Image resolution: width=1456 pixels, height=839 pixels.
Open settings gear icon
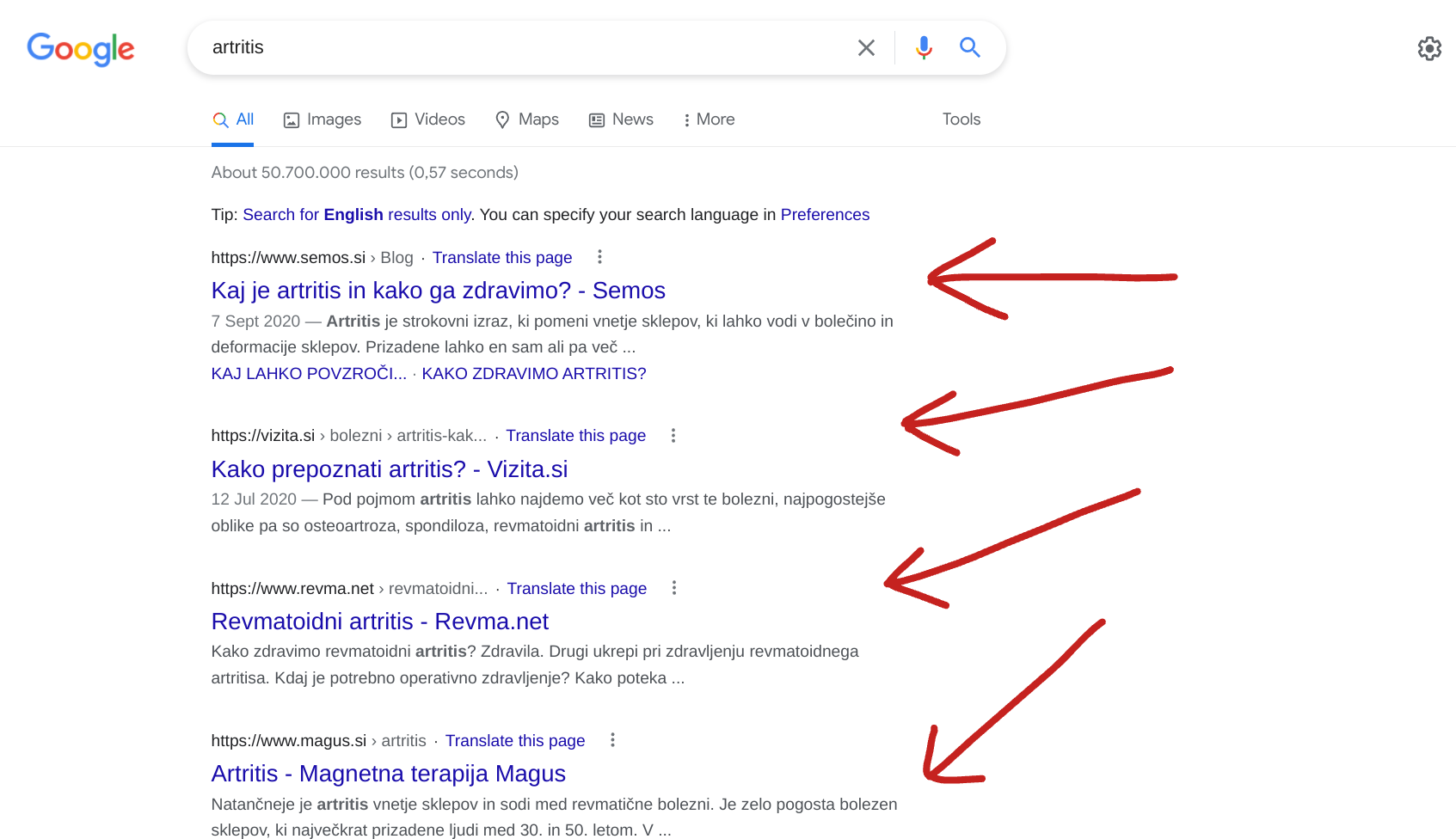click(1429, 48)
